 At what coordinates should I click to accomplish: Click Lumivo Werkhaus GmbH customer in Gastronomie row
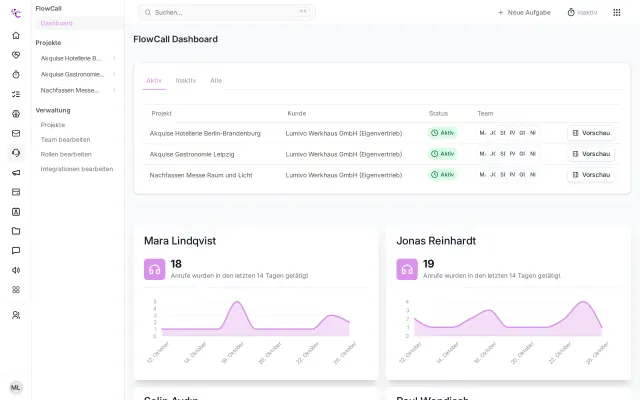click(344, 154)
